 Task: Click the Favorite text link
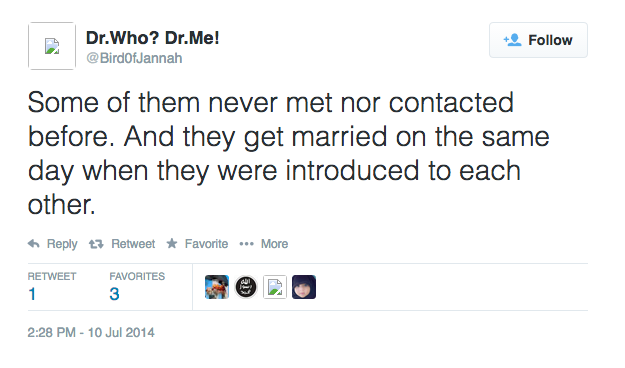[x=206, y=244]
